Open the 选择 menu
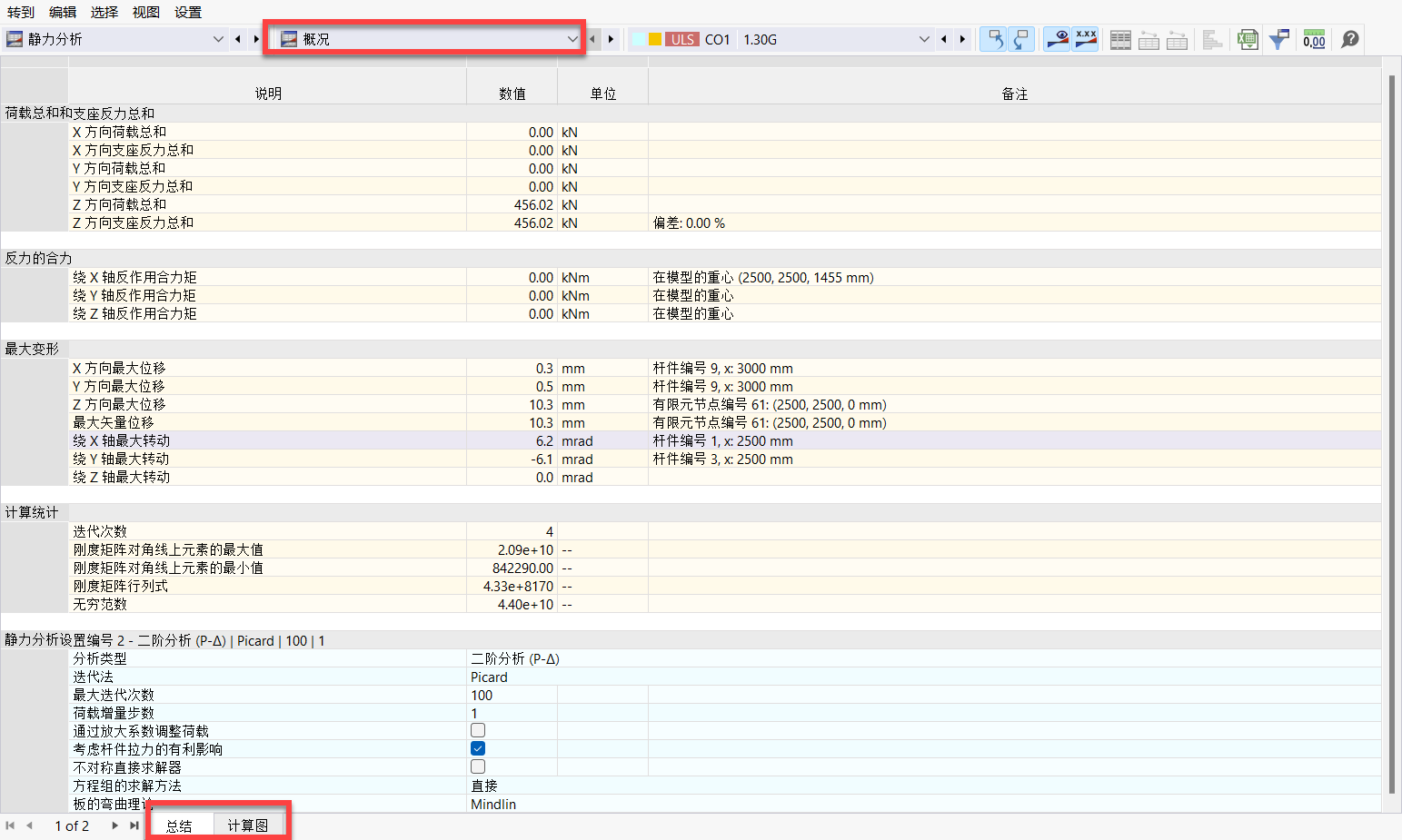This screenshot has width=1402, height=840. tap(104, 12)
